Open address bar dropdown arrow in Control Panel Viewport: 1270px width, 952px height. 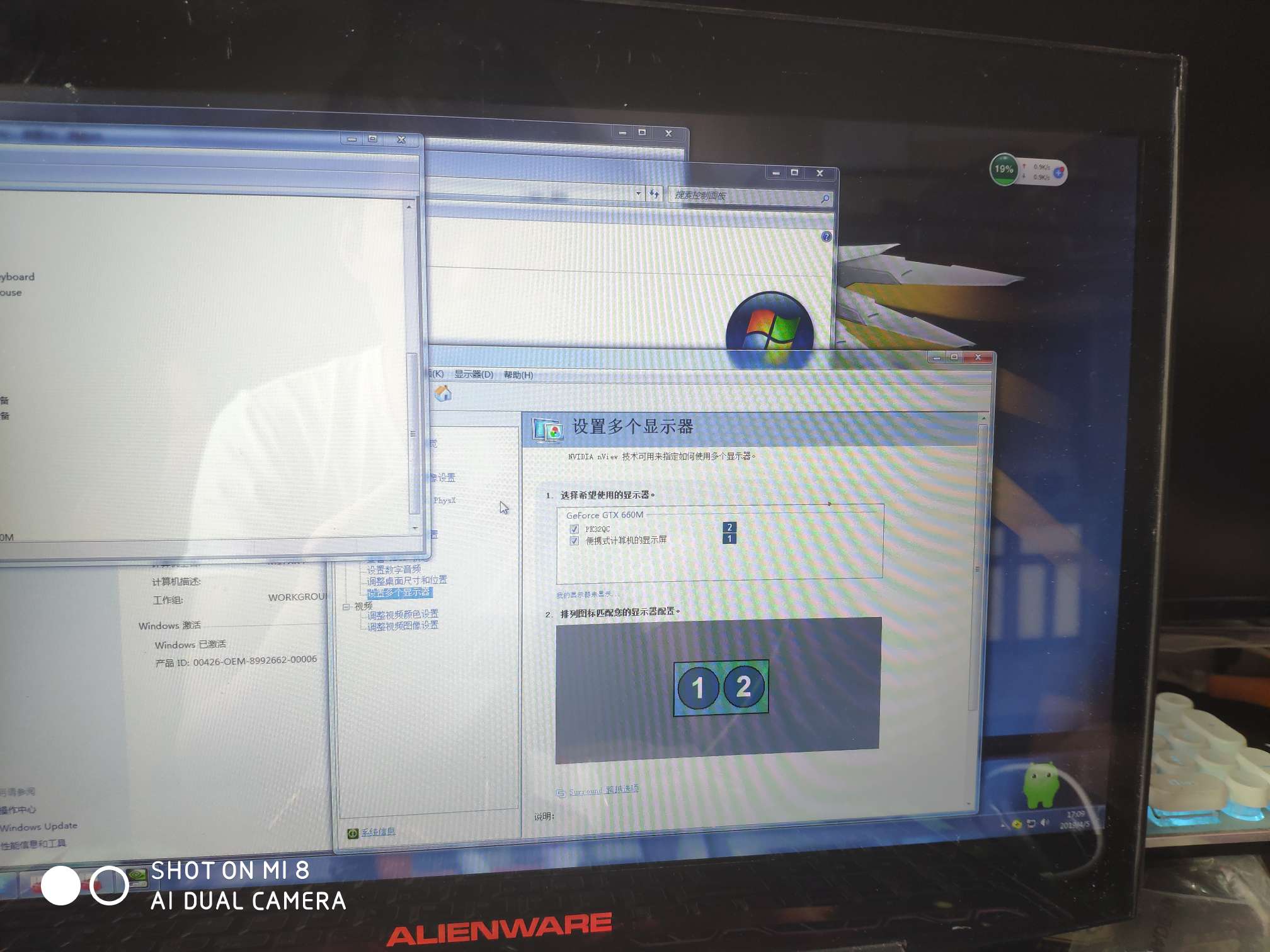click(638, 193)
